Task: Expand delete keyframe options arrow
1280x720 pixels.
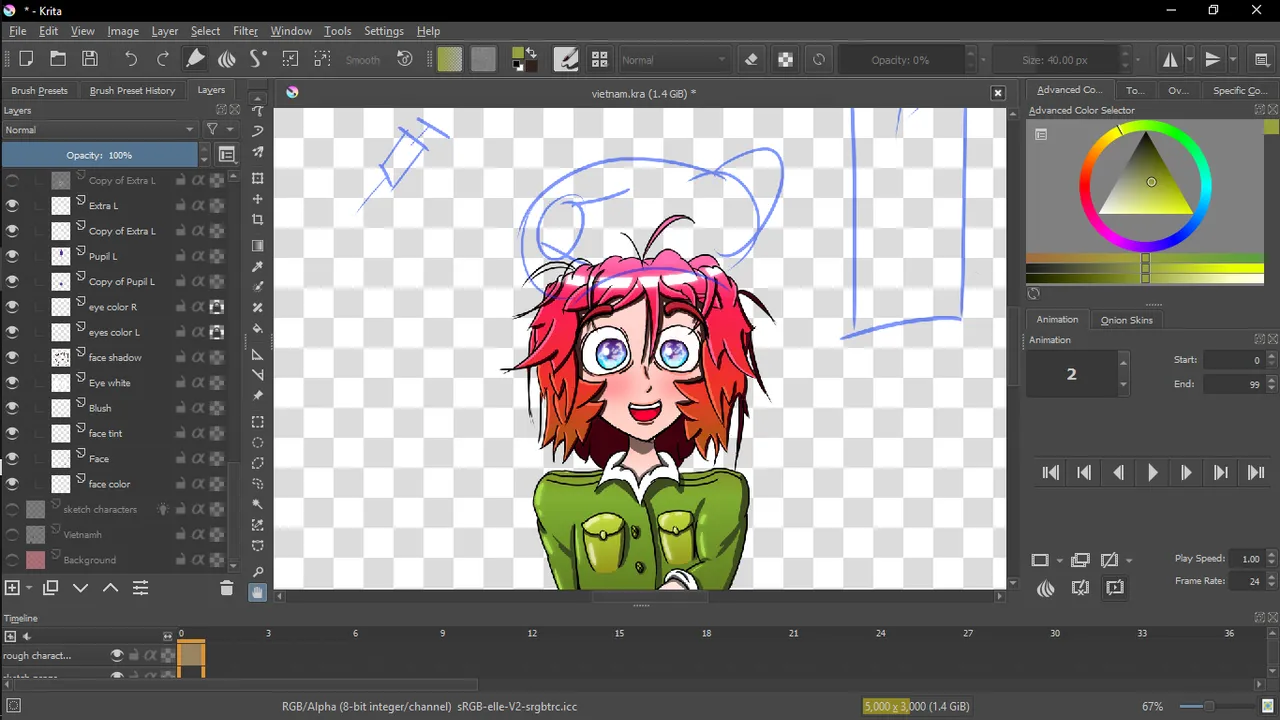Action: click(x=1129, y=561)
